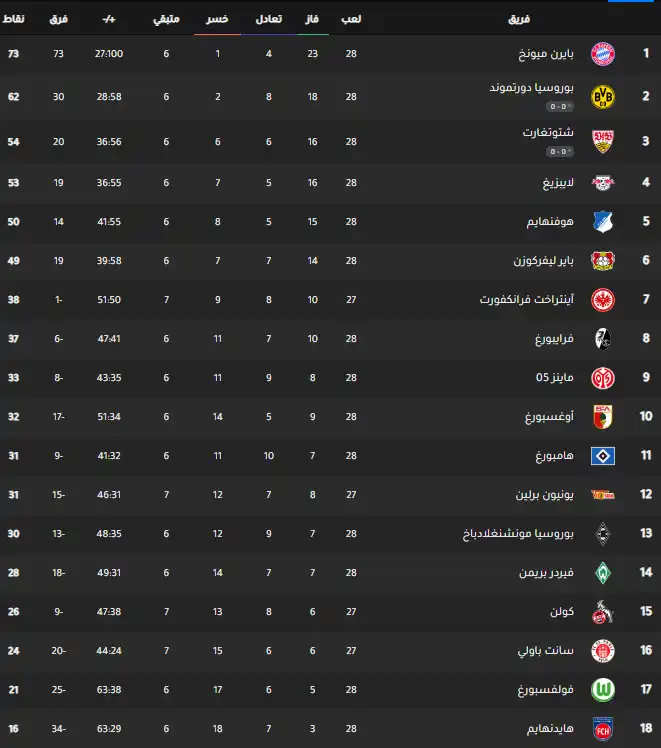Click the Heidenheim club badge
The width and height of the screenshot is (661, 748).
pyautogui.click(x=603, y=729)
